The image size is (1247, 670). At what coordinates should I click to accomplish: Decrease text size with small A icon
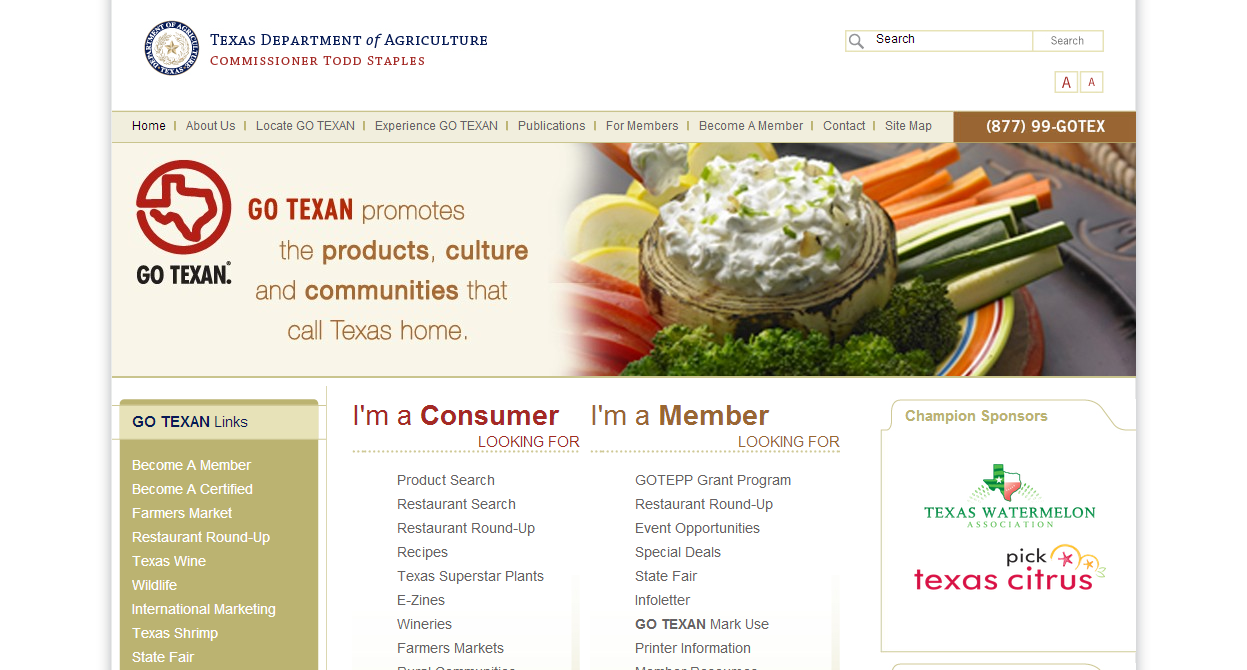(1091, 82)
